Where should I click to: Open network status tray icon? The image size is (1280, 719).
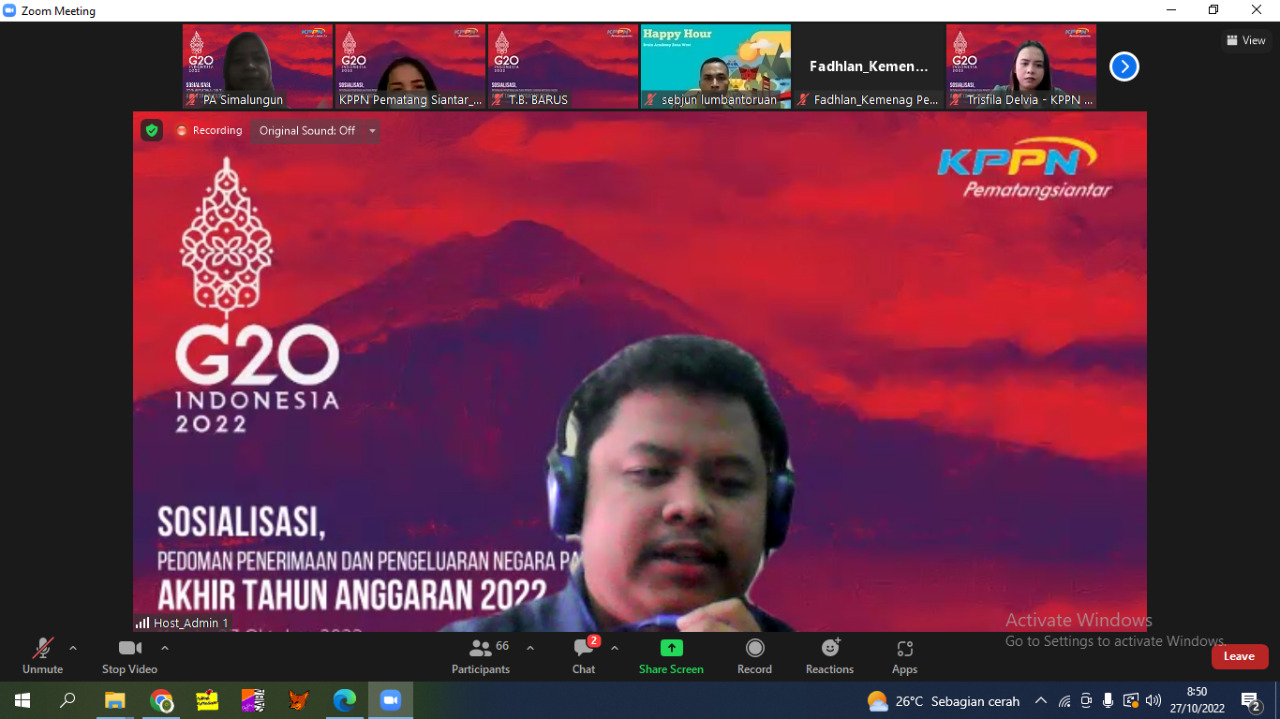pos(1064,701)
